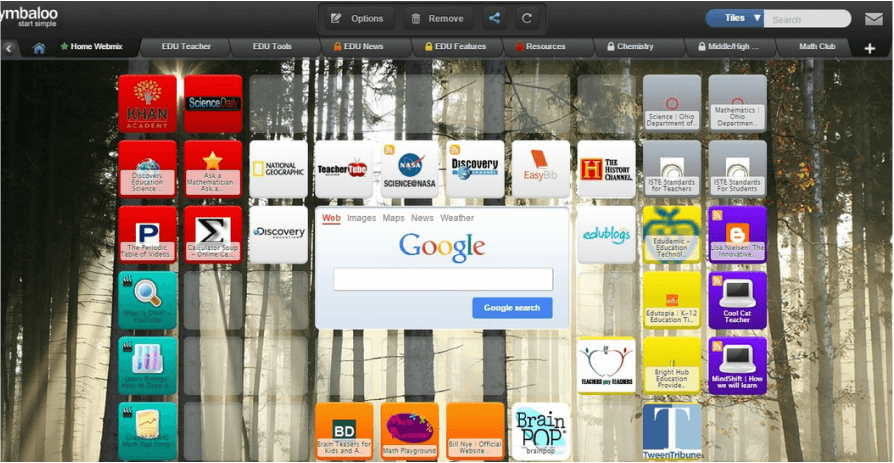Click the share icon in toolbar

[x=494, y=19]
